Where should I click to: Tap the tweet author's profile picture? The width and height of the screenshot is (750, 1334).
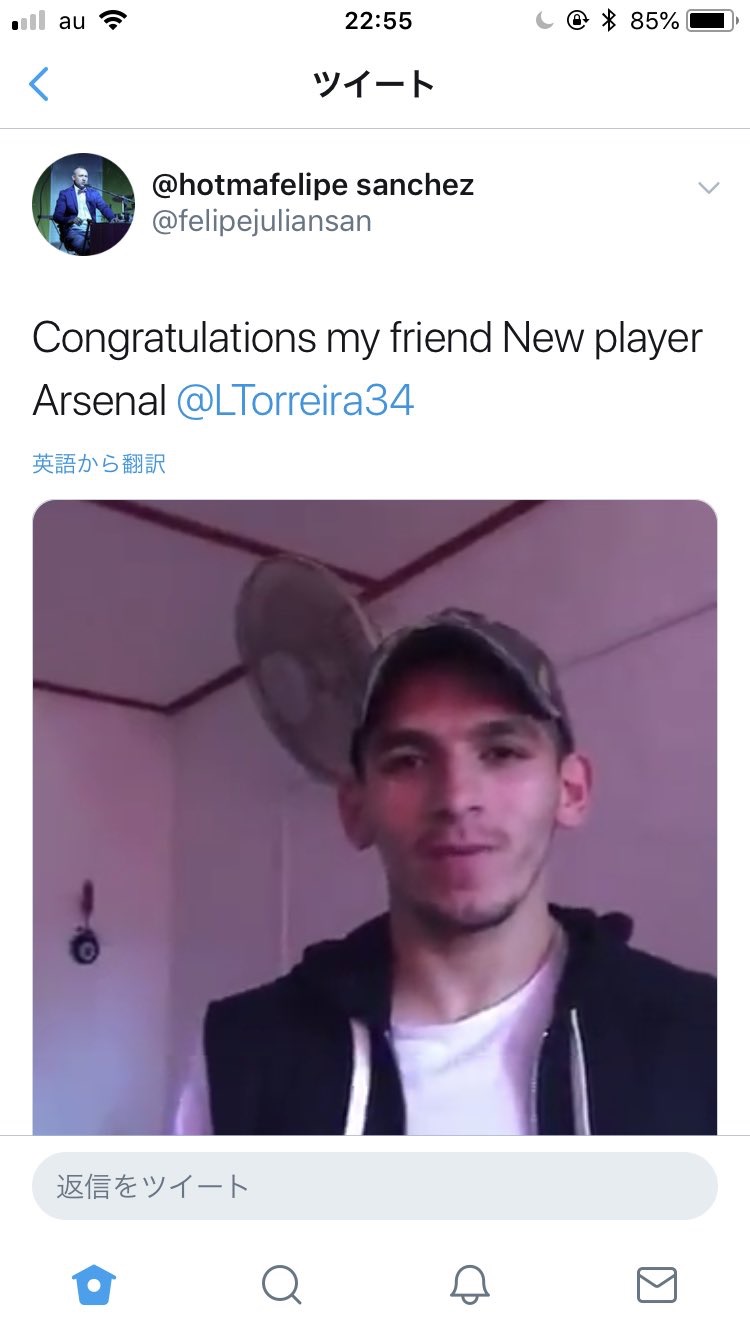[x=83, y=204]
